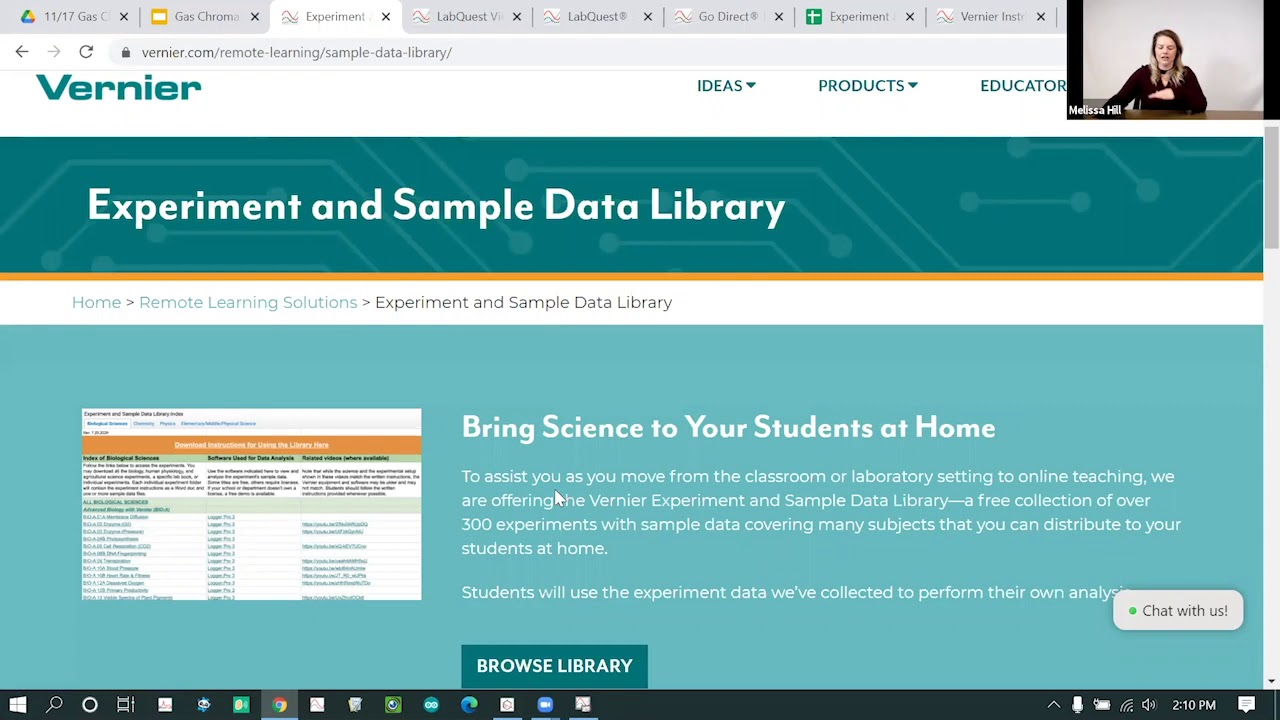Screen dimensions: 1280x720
Task: Click the page vertical scrollbar
Action: click(1271, 190)
